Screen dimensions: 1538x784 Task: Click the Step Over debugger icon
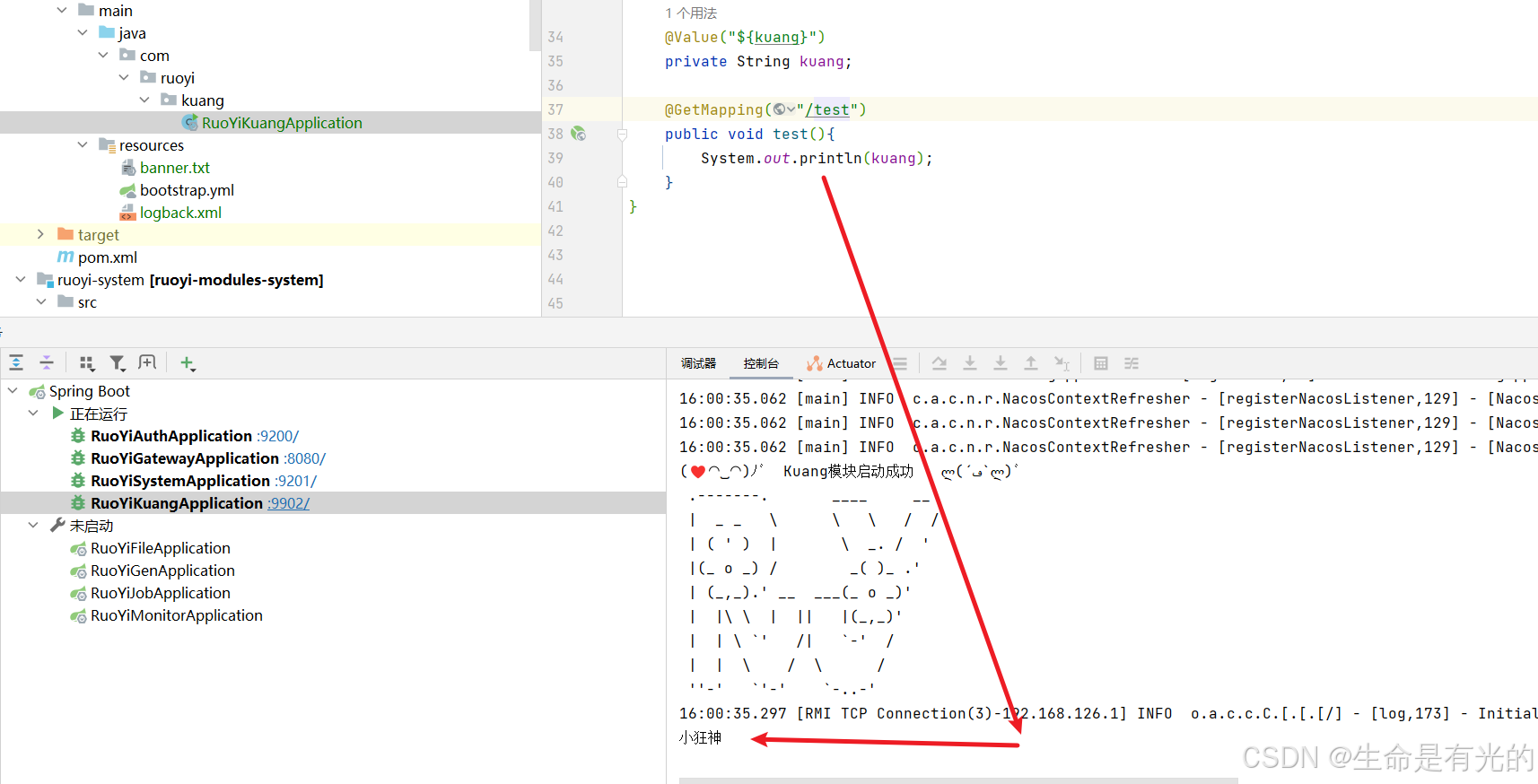click(939, 363)
